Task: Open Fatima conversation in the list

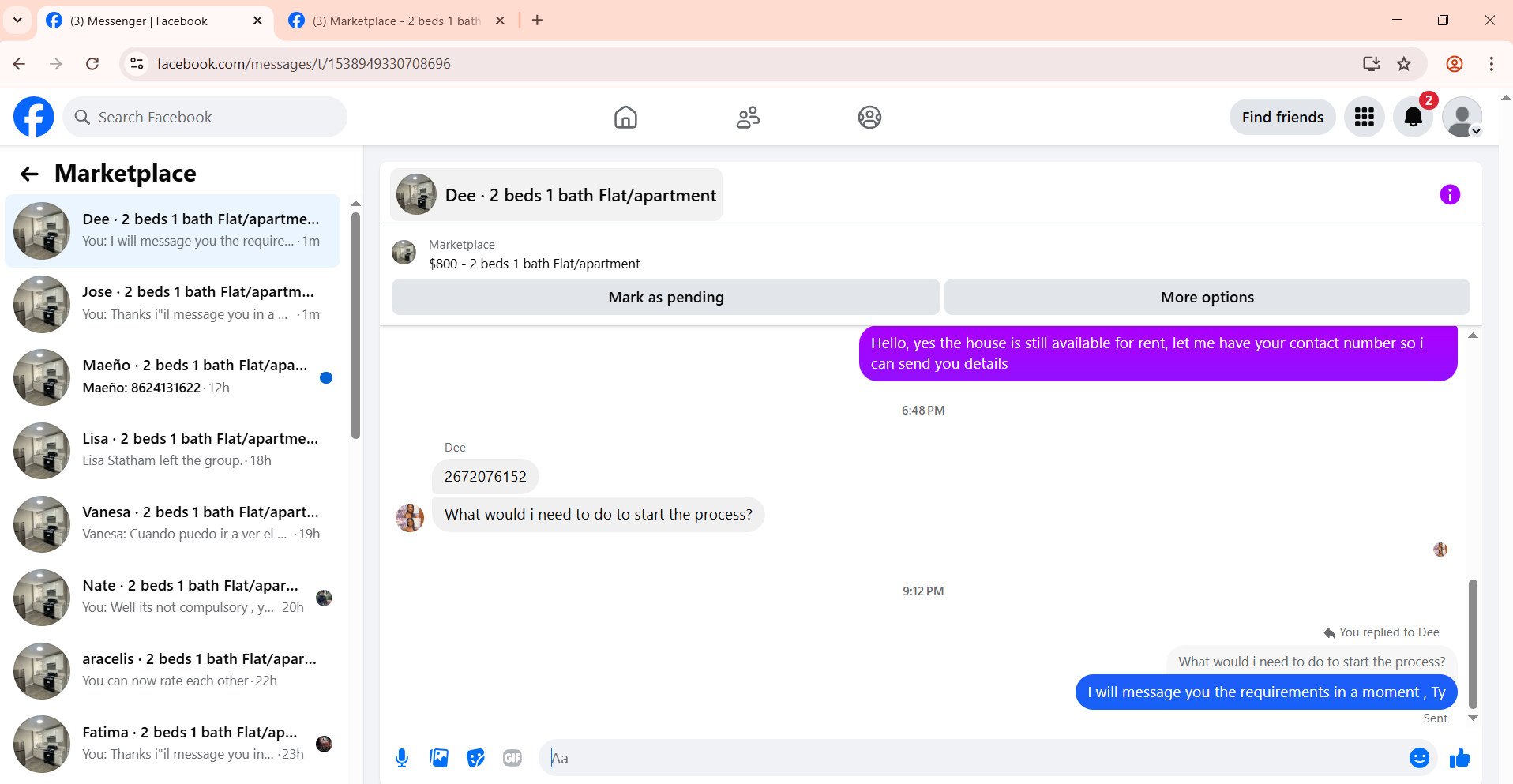Action: [173, 744]
